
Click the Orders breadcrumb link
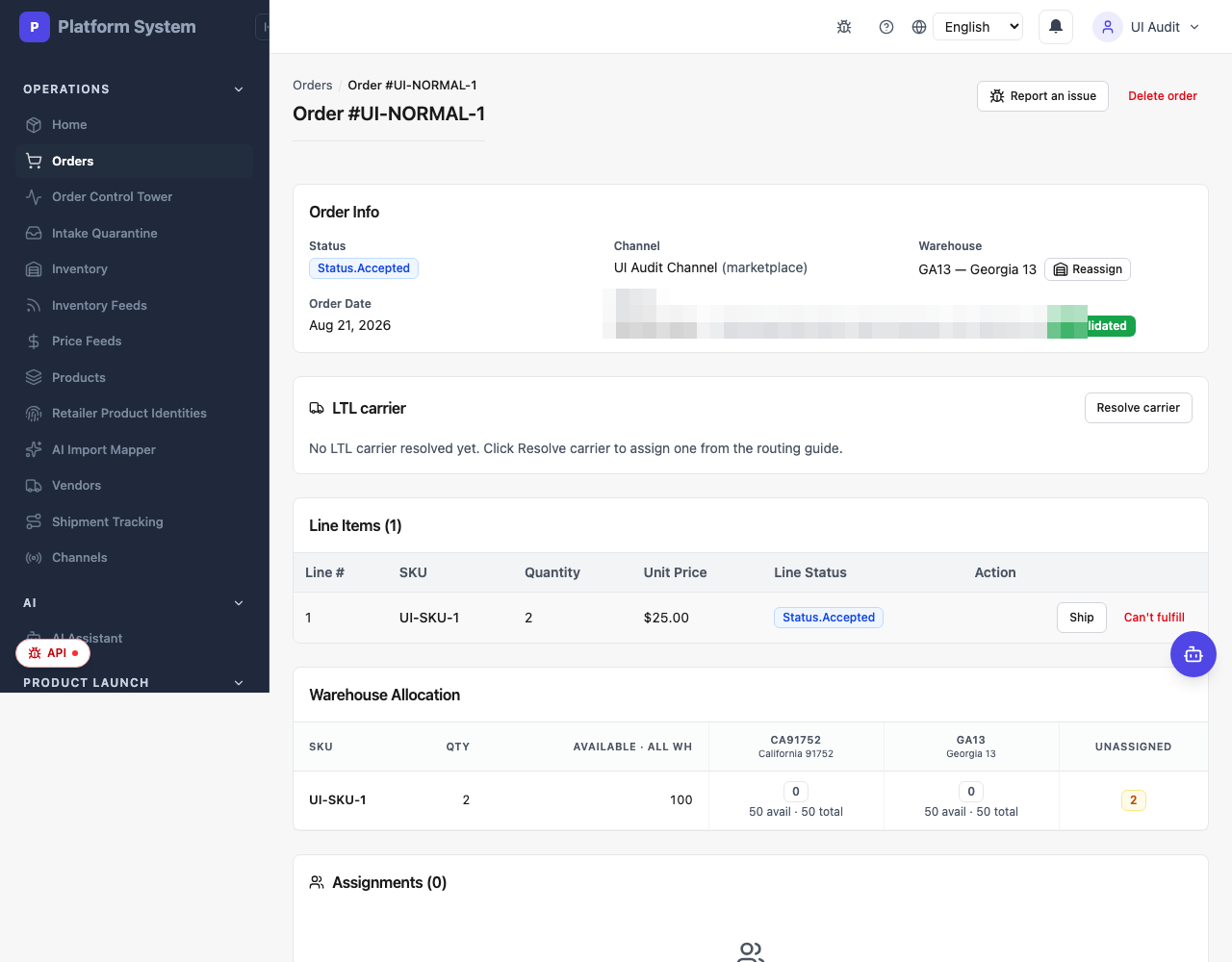(313, 86)
